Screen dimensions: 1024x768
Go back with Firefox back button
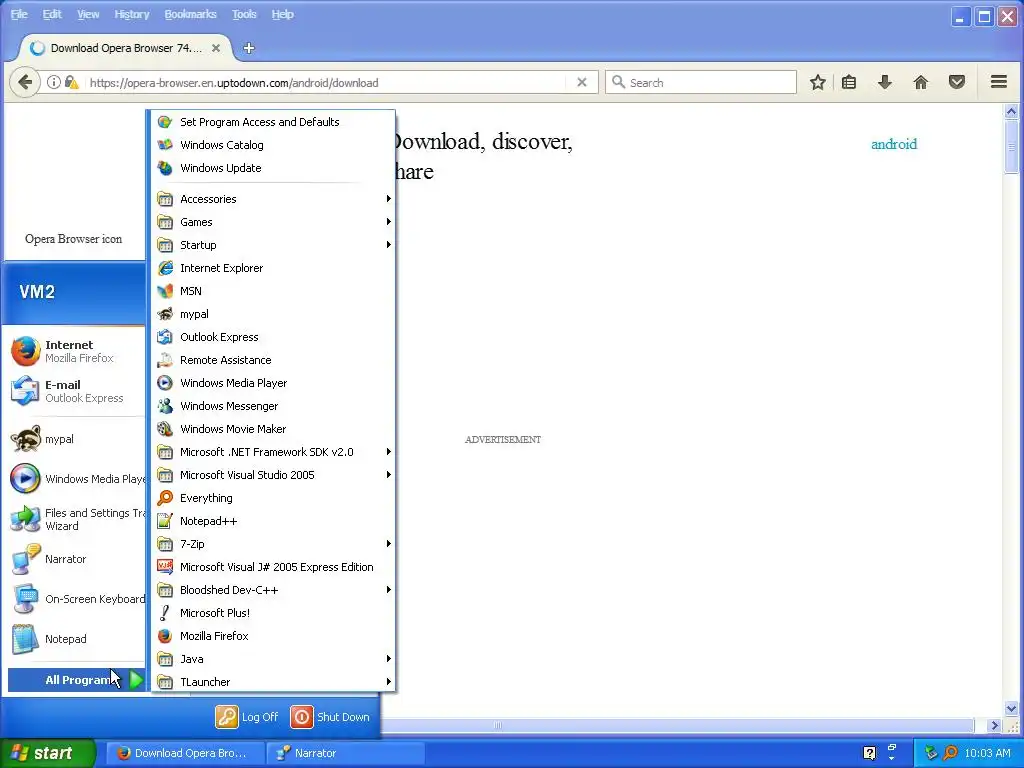(25, 82)
